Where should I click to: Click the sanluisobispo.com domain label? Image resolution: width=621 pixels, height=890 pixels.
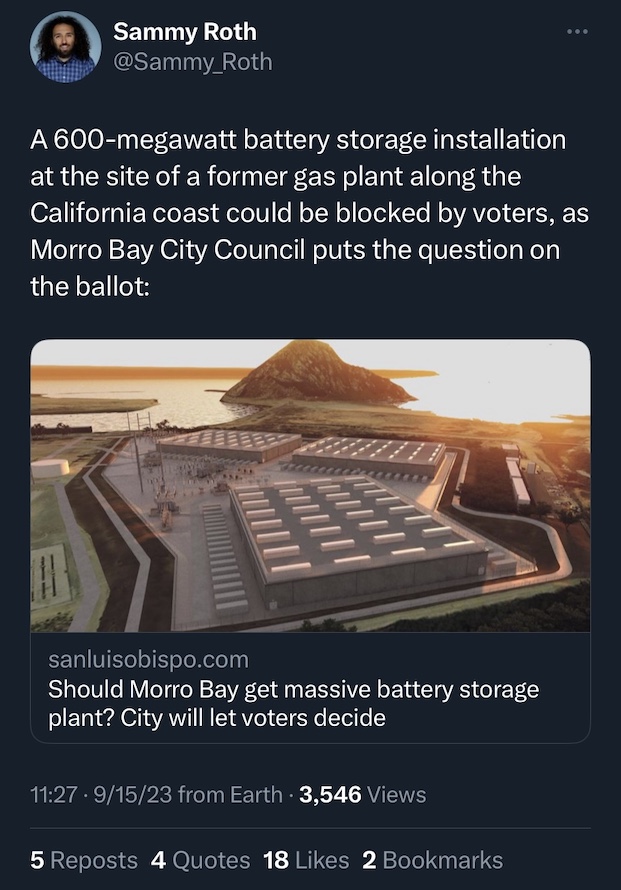click(148, 660)
